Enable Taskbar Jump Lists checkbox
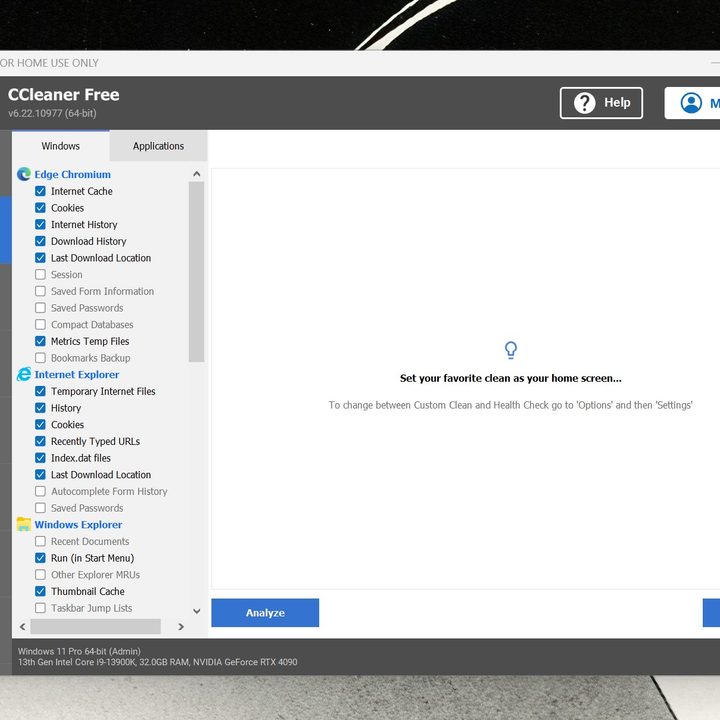This screenshot has height=720, width=720. (40, 608)
